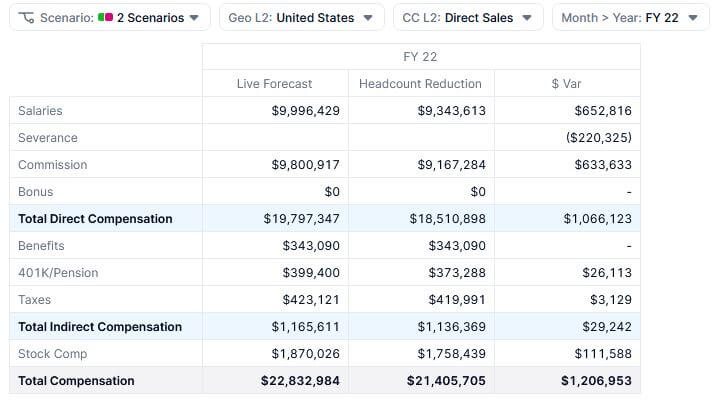The image size is (714, 405).
Task: Click the $ Var column header
Action: (567, 84)
